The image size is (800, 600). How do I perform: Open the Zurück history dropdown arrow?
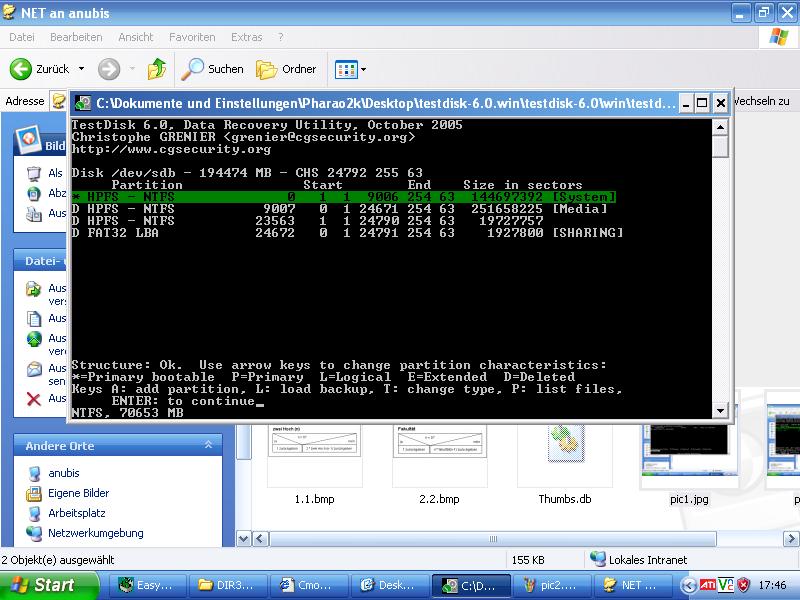[82, 69]
